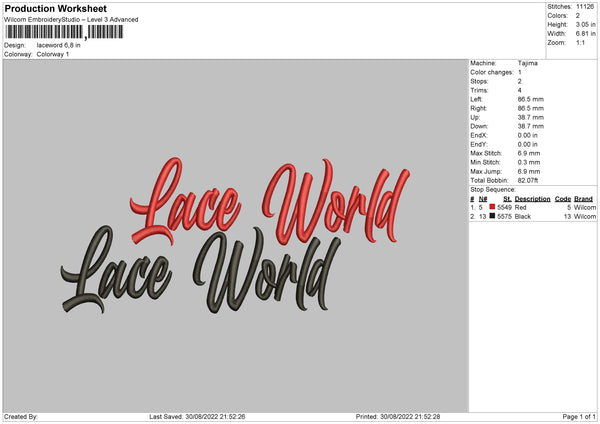Click the black thread color swatch
The image size is (600, 424).
[492, 216]
